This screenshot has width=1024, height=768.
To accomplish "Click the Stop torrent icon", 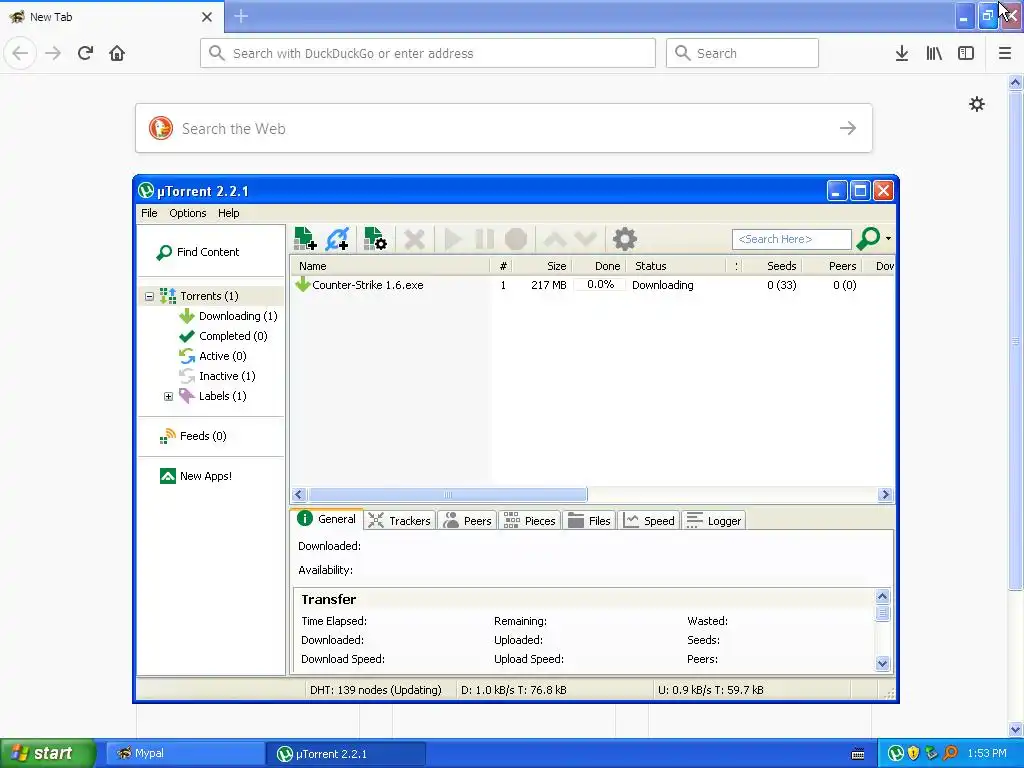I will click(516, 239).
